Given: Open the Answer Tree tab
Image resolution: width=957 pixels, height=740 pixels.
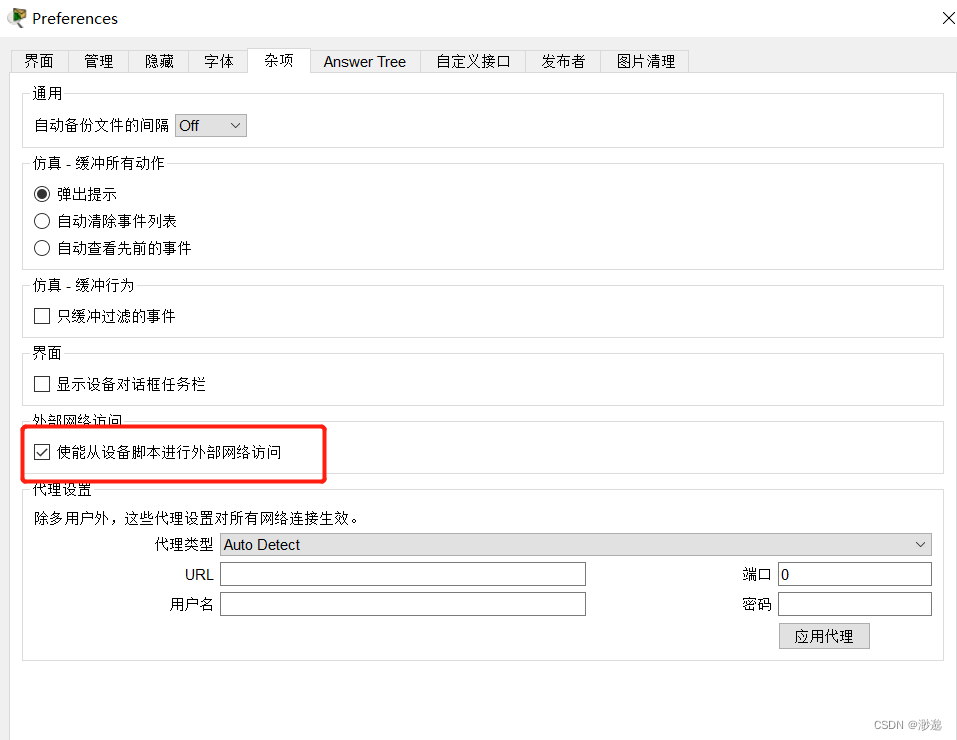Looking at the screenshot, I should click(x=365, y=62).
